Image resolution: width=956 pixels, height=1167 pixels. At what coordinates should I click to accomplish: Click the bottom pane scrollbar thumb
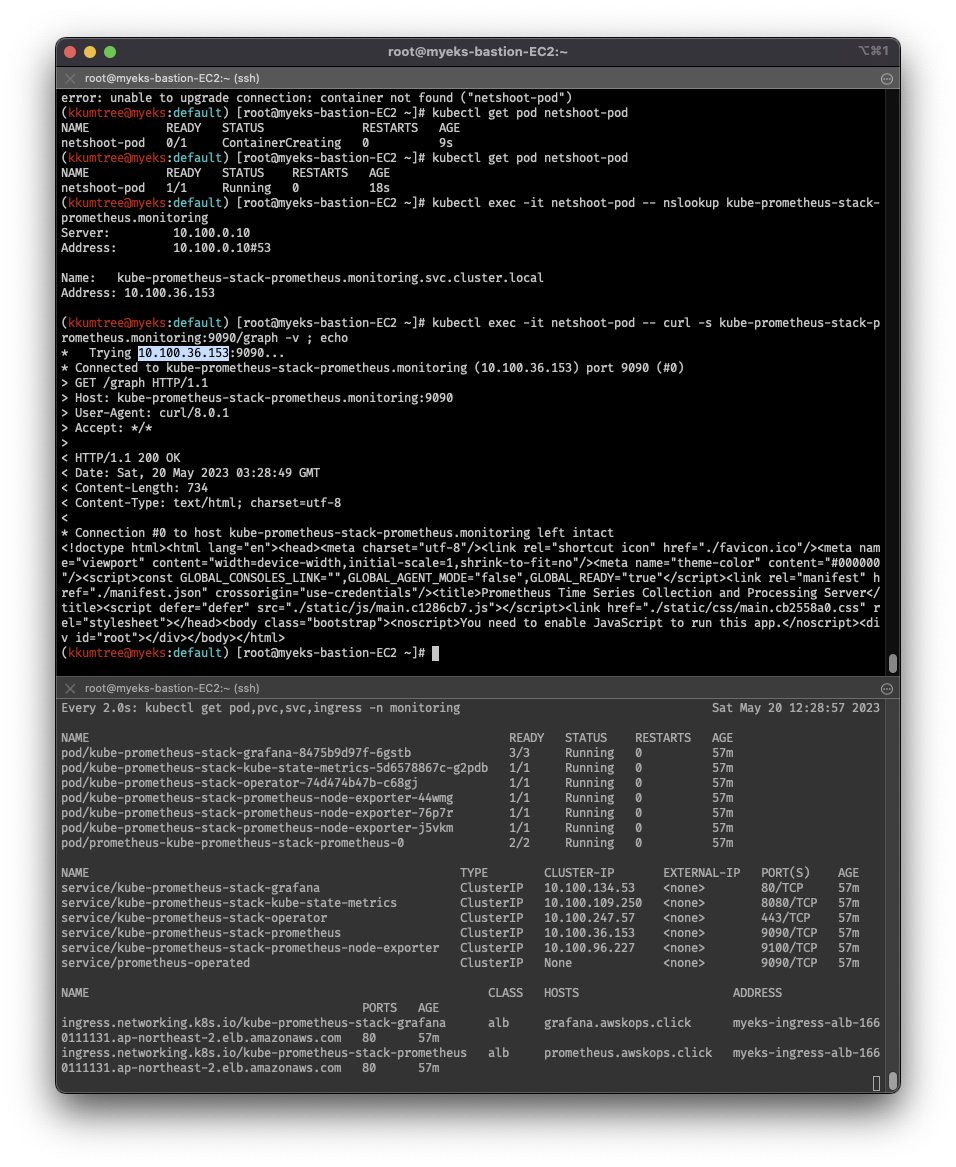point(893,1081)
